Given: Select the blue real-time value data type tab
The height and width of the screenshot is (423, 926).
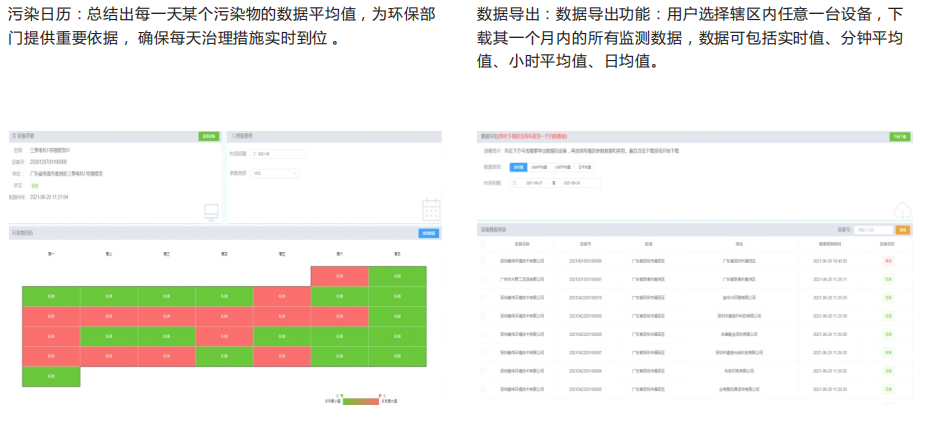Looking at the screenshot, I should click(x=518, y=168).
